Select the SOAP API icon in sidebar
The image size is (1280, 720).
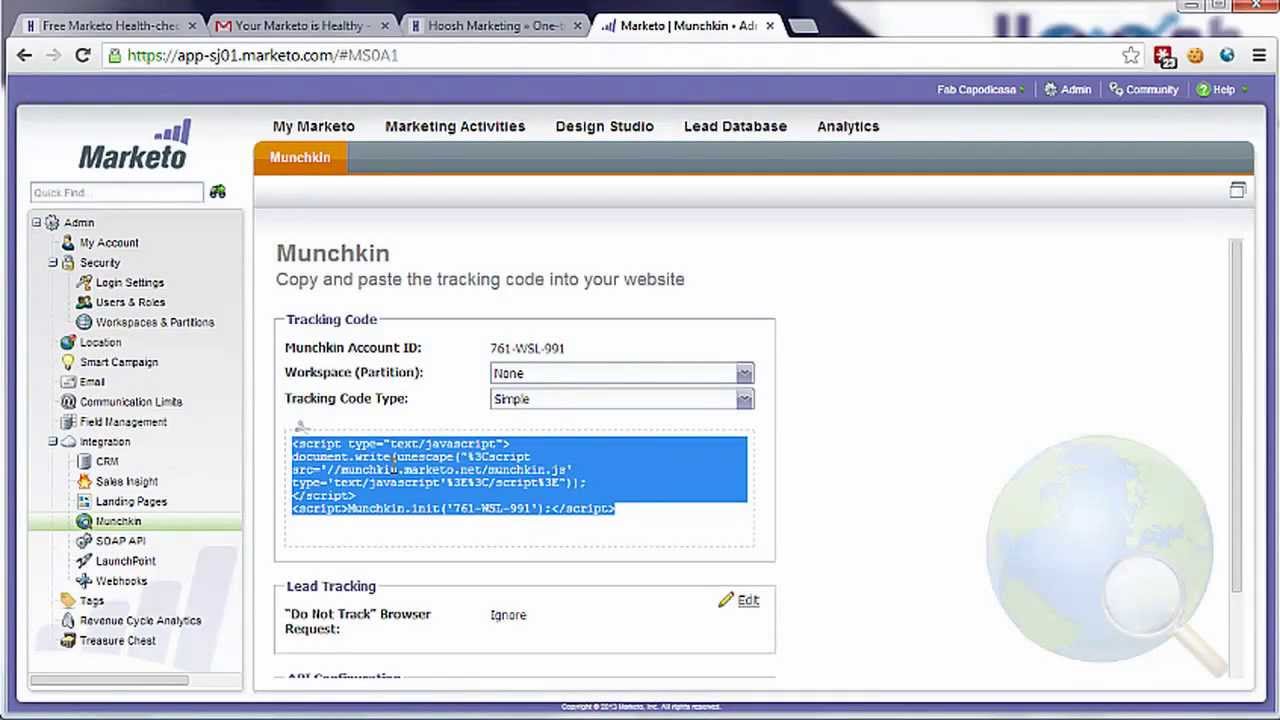pyautogui.click(x=85, y=541)
